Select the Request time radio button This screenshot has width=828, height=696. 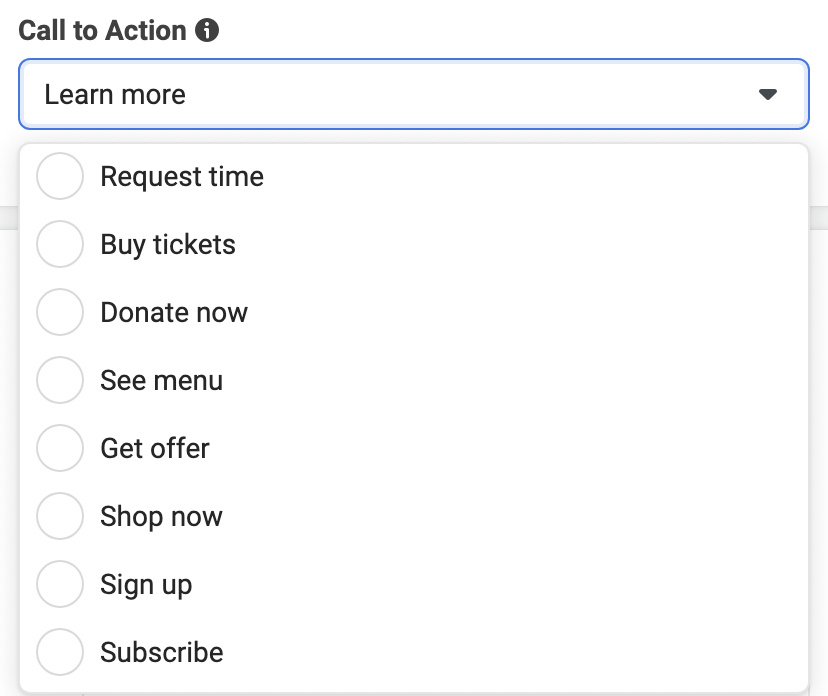pyautogui.click(x=60, y=176)
